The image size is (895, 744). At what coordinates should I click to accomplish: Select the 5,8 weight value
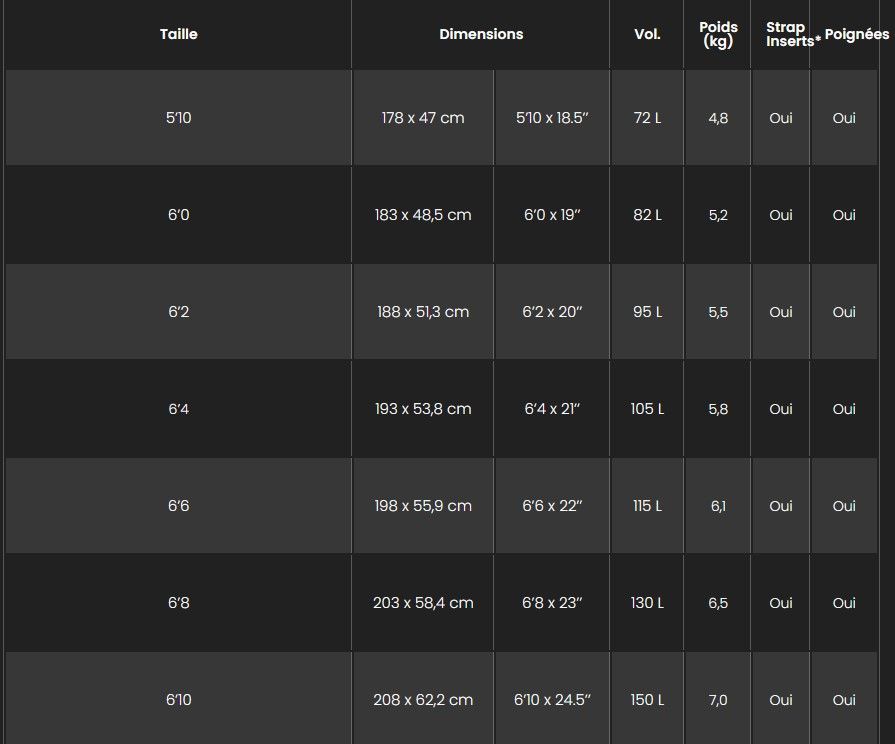pyautogui.click(x=718, y=409)
